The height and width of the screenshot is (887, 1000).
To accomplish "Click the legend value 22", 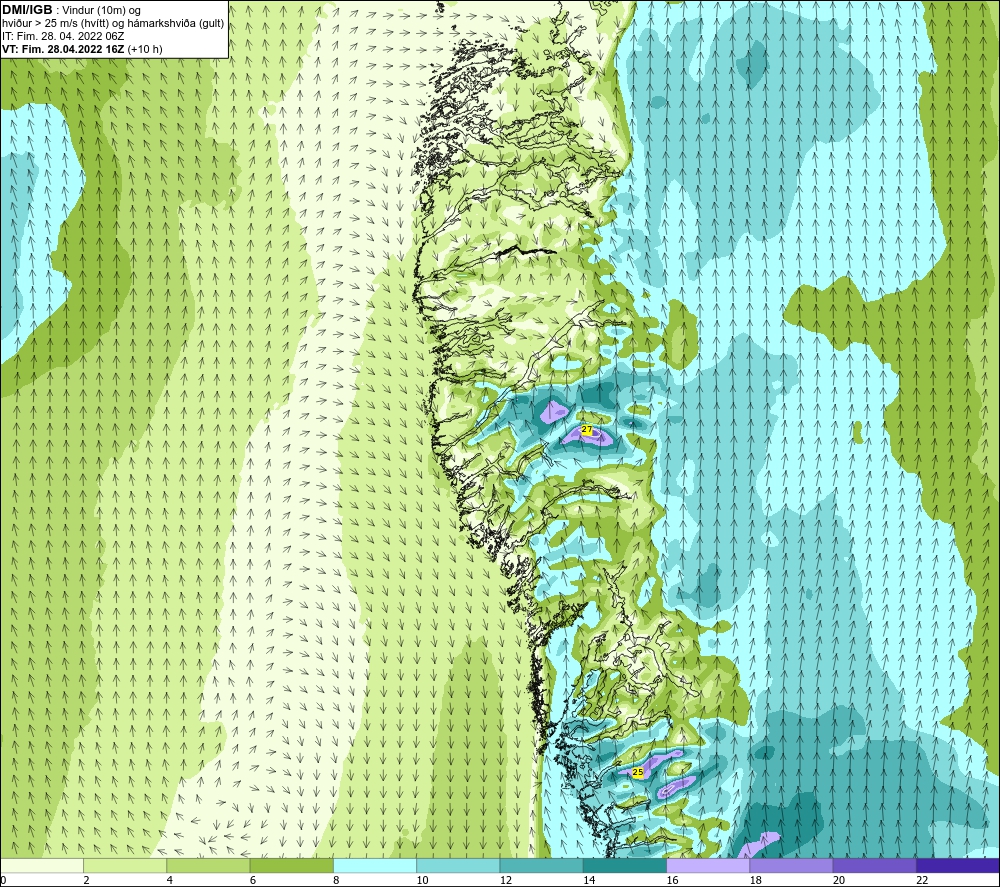I will click(x=922, y=881).
